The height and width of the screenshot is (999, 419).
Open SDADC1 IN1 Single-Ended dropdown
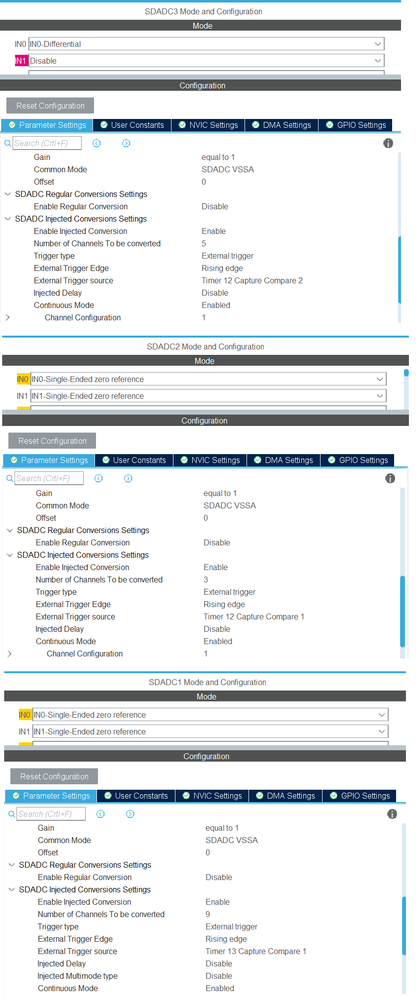click(210, 731)
